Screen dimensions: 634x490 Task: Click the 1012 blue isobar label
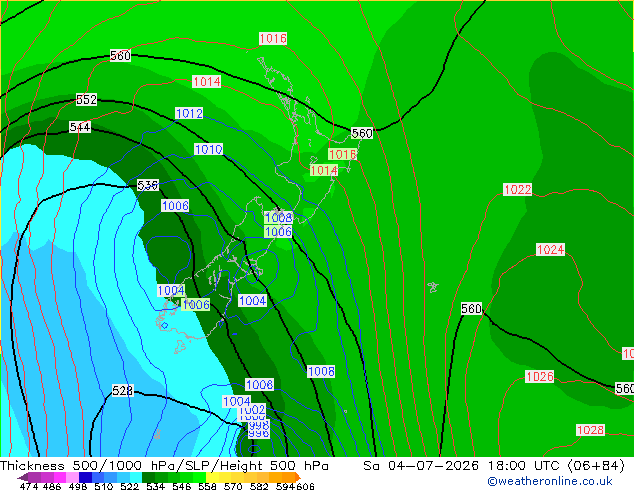pos(189,113)
